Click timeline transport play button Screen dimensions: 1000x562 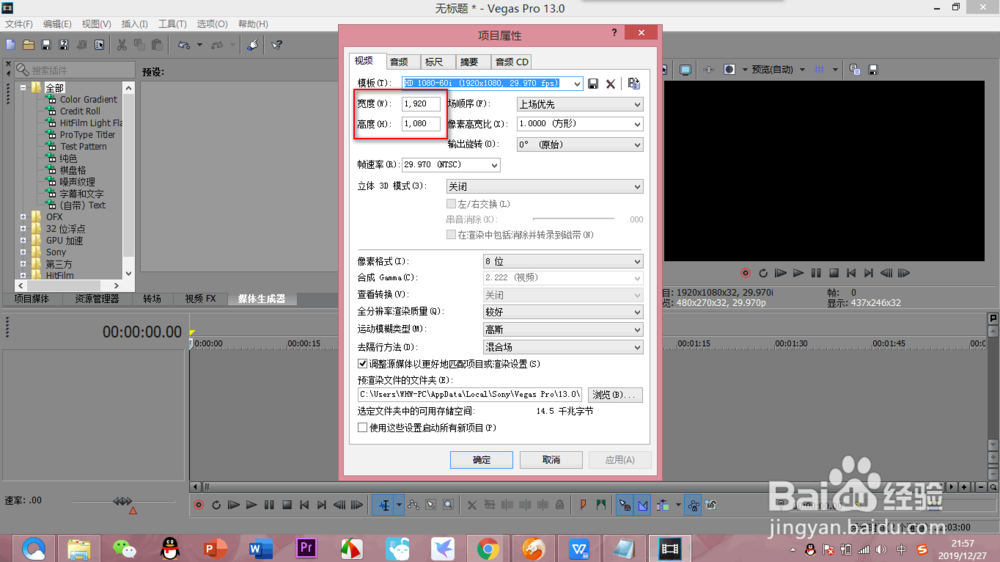[251, 505]
